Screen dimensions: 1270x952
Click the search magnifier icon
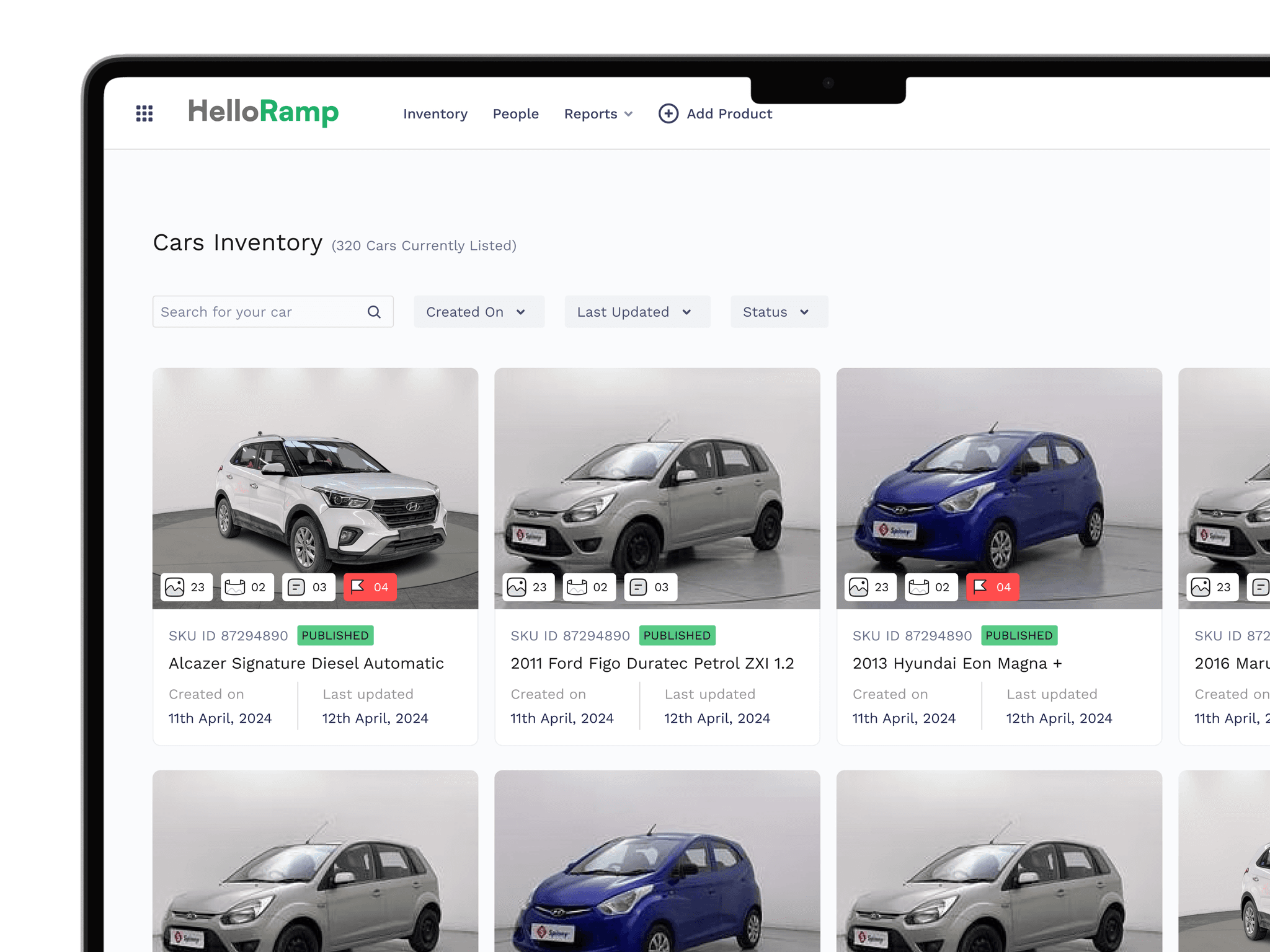[374, 312]
